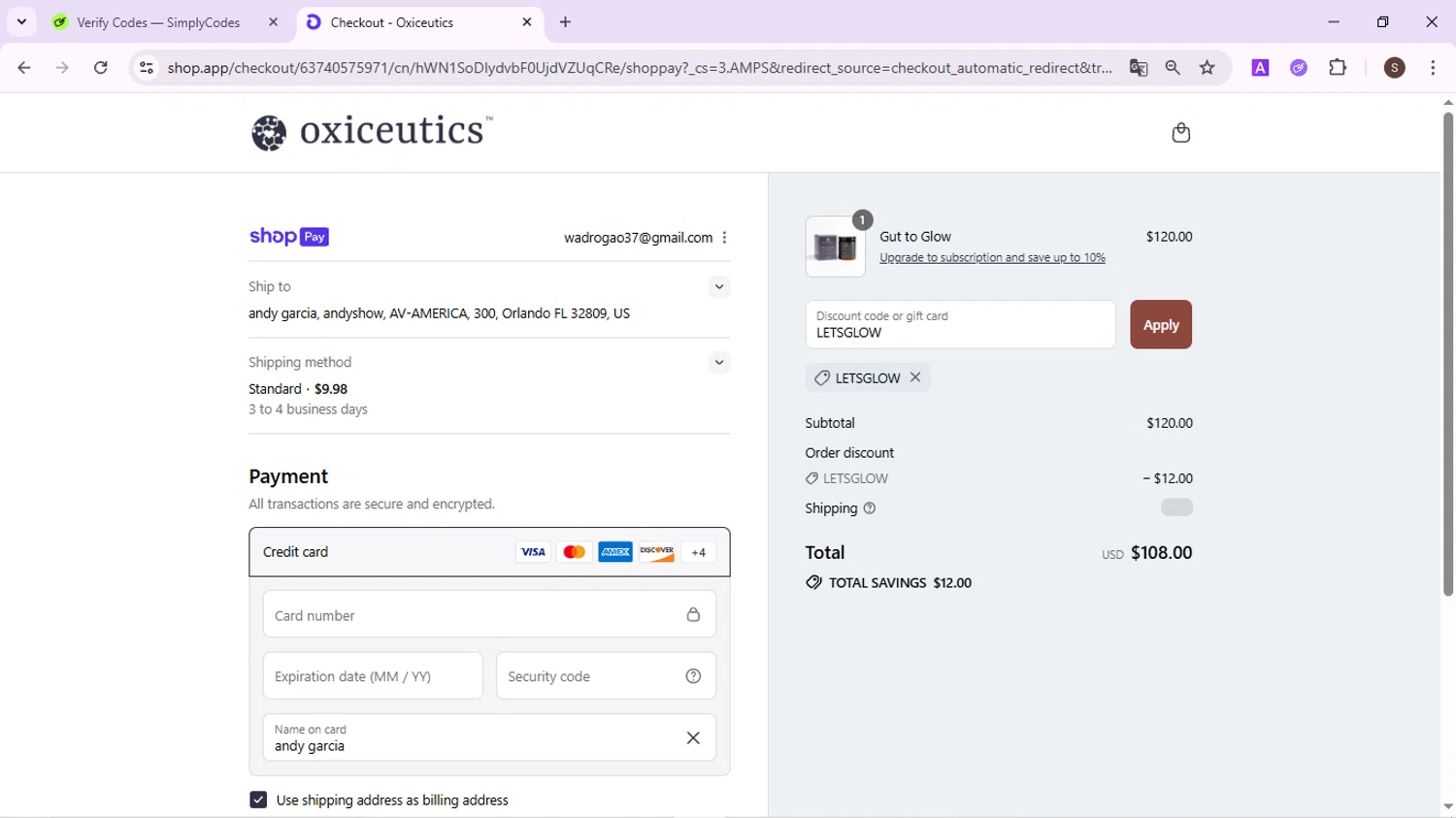Click the TOTAL SAVINGS $12.00 text
This screenshot has height=818, width=1456.
click(900, 583)
